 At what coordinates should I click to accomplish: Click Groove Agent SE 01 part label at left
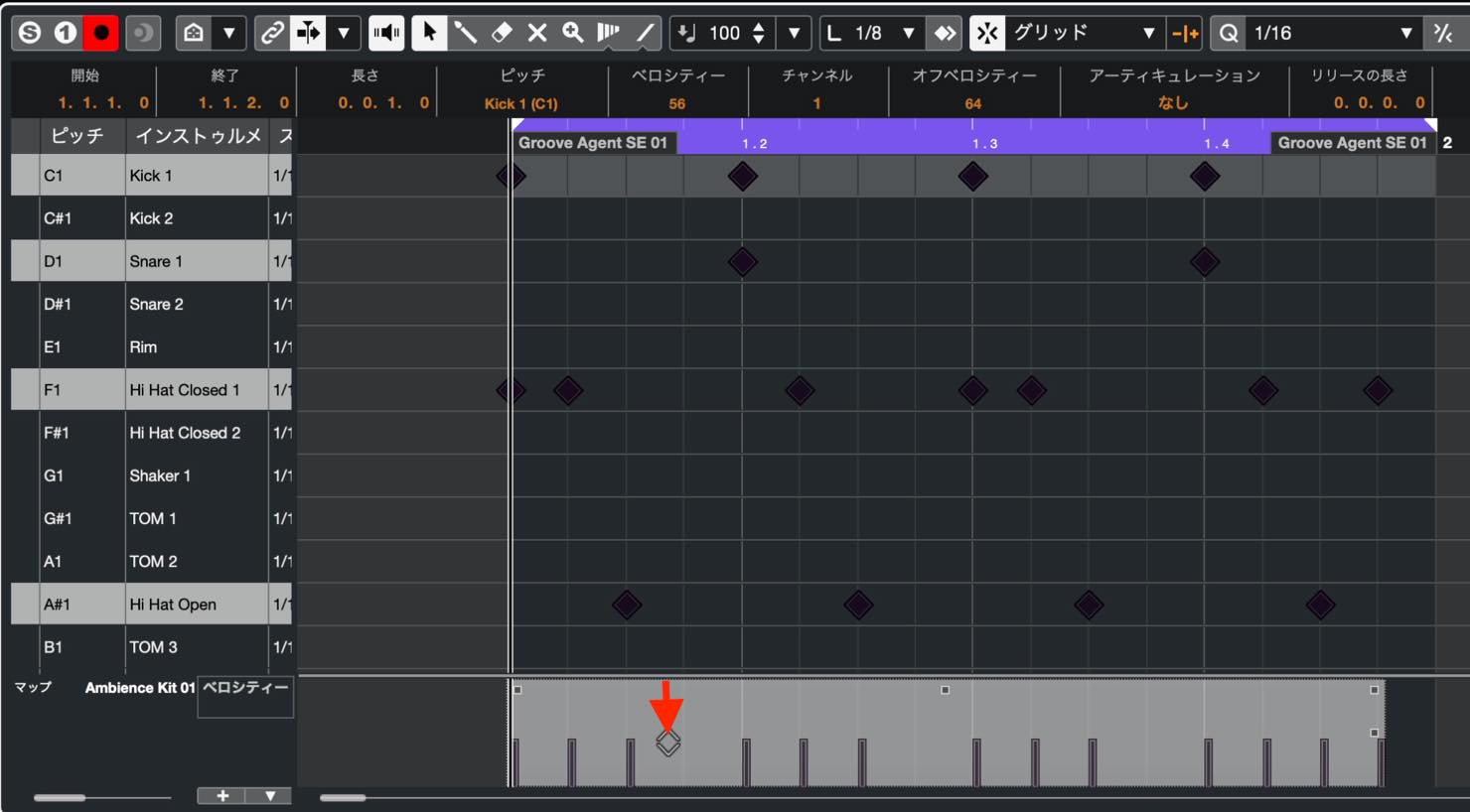pyautogui.click(x=594, y=143)
